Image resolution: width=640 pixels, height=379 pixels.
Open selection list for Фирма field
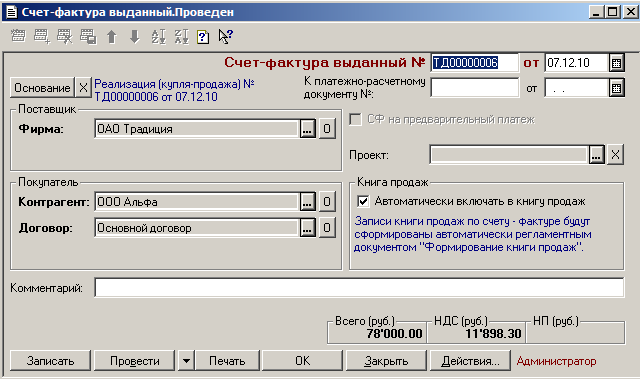(x=307, y=129)
